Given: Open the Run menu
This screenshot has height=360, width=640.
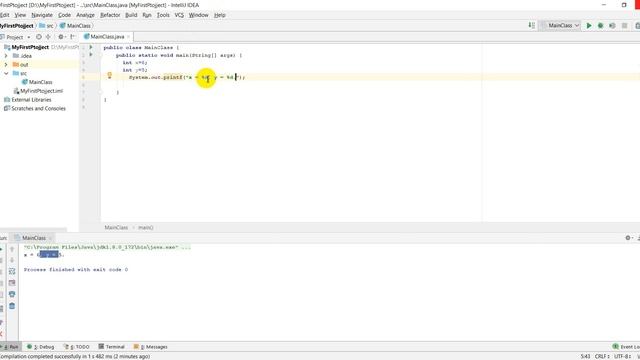Looking at the screenshot, I should tap(147, 15).
